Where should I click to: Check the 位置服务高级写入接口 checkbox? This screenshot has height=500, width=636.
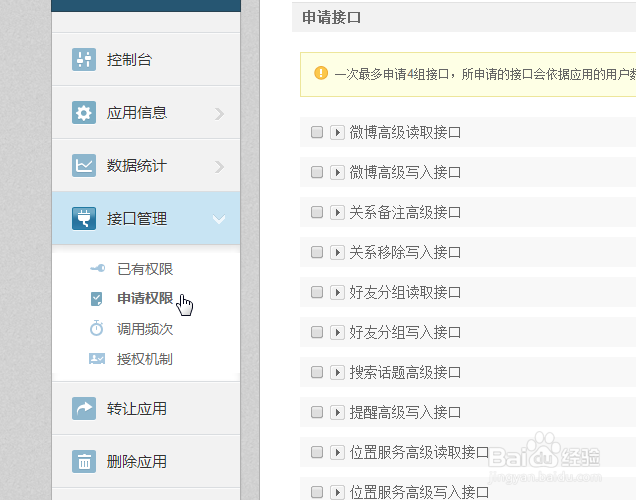click(317, 492)
